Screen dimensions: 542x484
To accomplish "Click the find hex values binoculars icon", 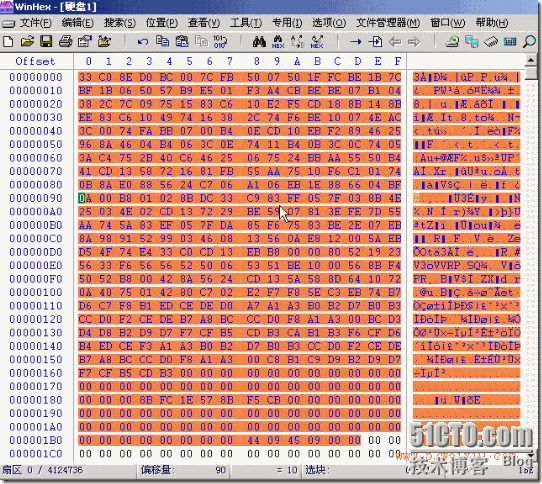I will (x=278, y=41).
